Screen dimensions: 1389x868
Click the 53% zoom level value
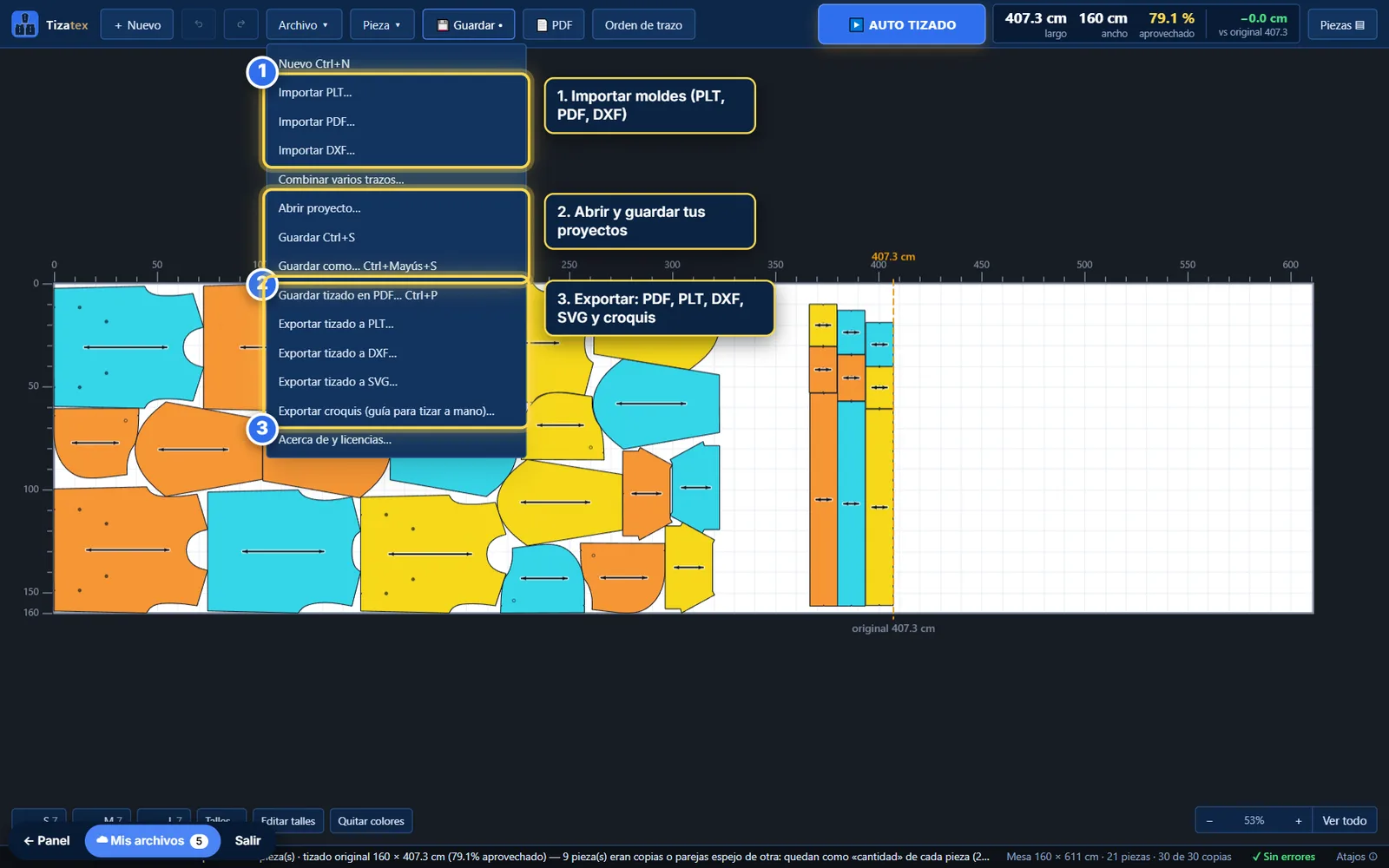click(x=1254, y=820)
